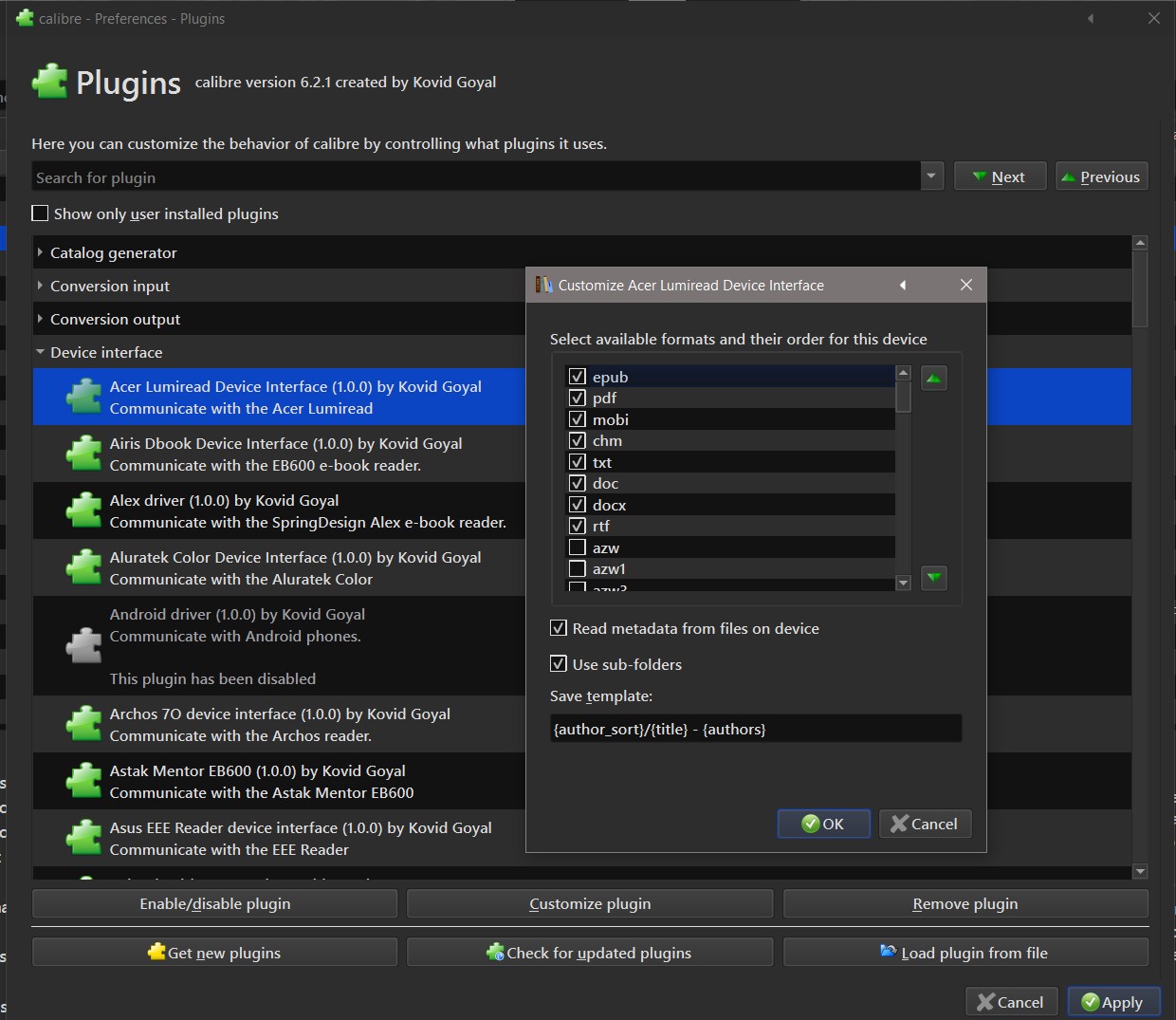Screen dimensions: 1176x1020
Task: Click the Save template input field
Action: (x=756, y=729)
